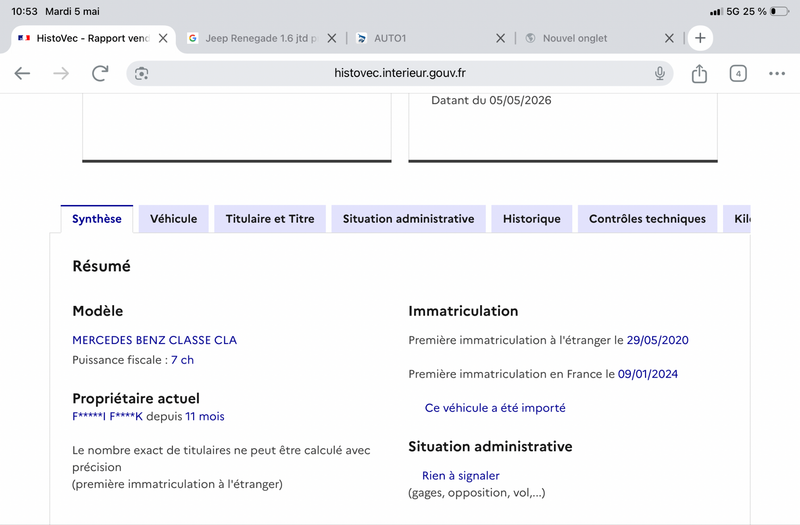Open the lens search icon in address bar
Image resolution: width=800 pixels, height=525 pixels.
click(141, 73)
